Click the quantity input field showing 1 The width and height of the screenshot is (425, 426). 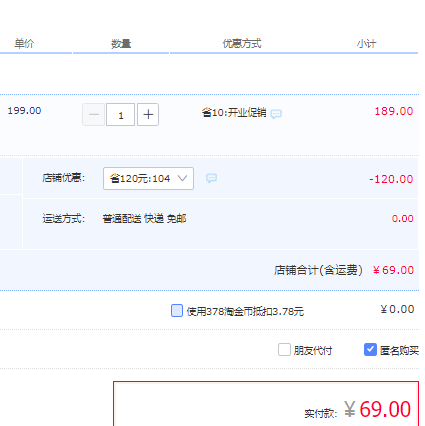(x=121, y=115)
